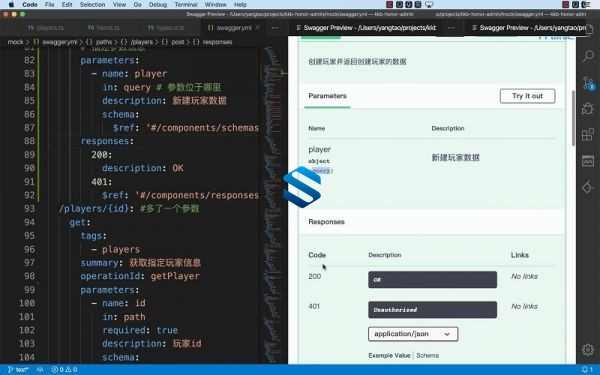Switch to Schema view for 401 response
This screenshot has width=600, height=375.
coord(427,355)
